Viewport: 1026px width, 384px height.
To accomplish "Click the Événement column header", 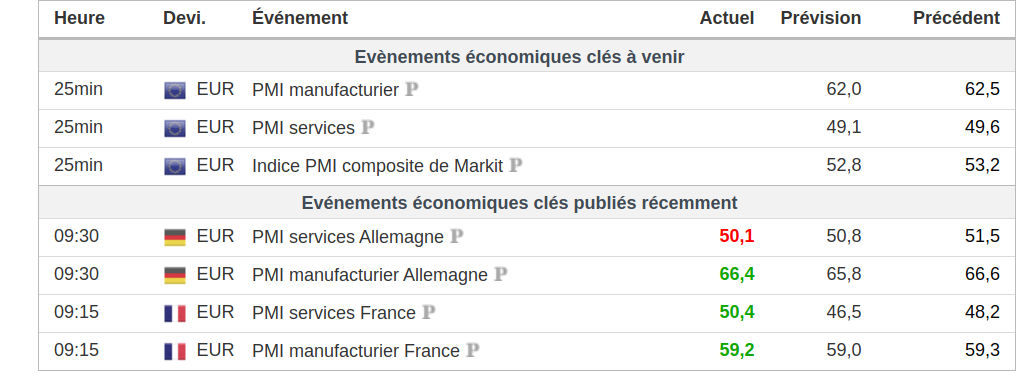I will [300, 18].
